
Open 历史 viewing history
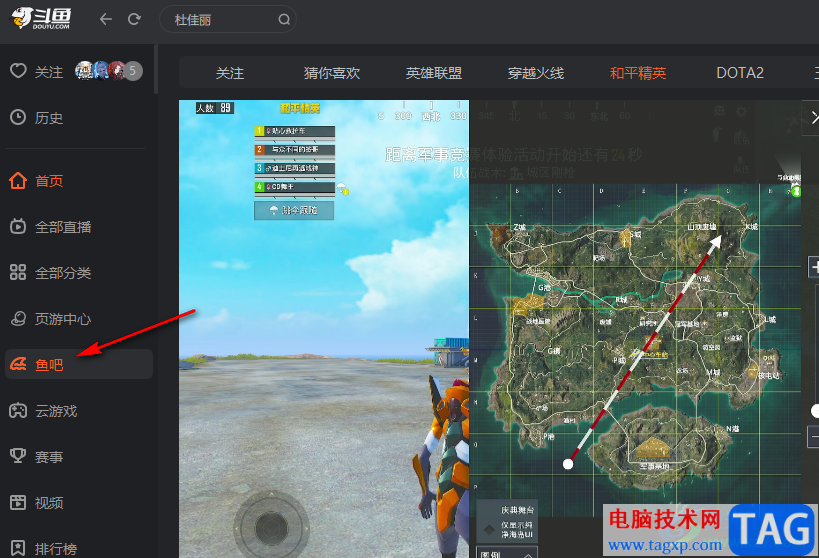(x=49, y=118)
